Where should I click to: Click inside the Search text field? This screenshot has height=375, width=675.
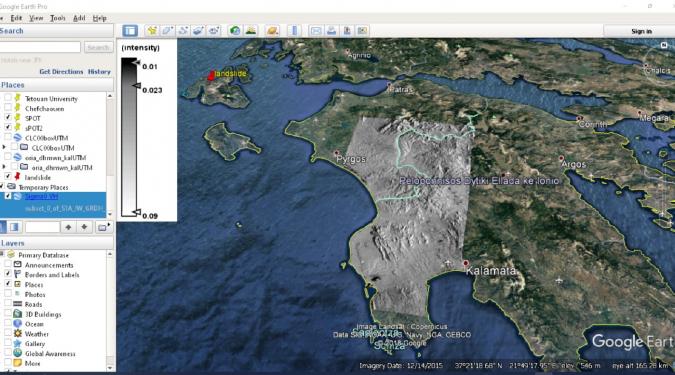[40, 47]
